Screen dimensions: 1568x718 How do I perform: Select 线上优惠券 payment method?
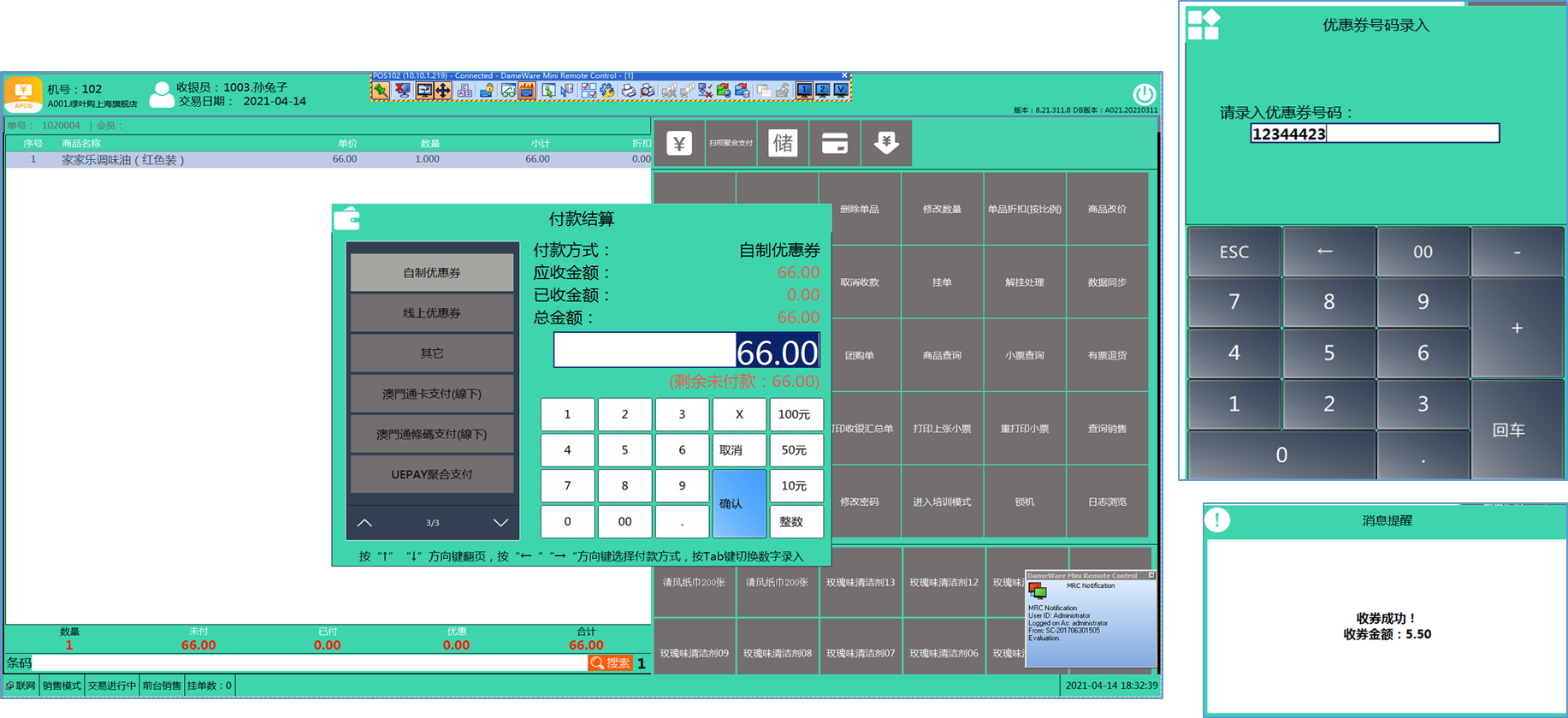point(432,313)
